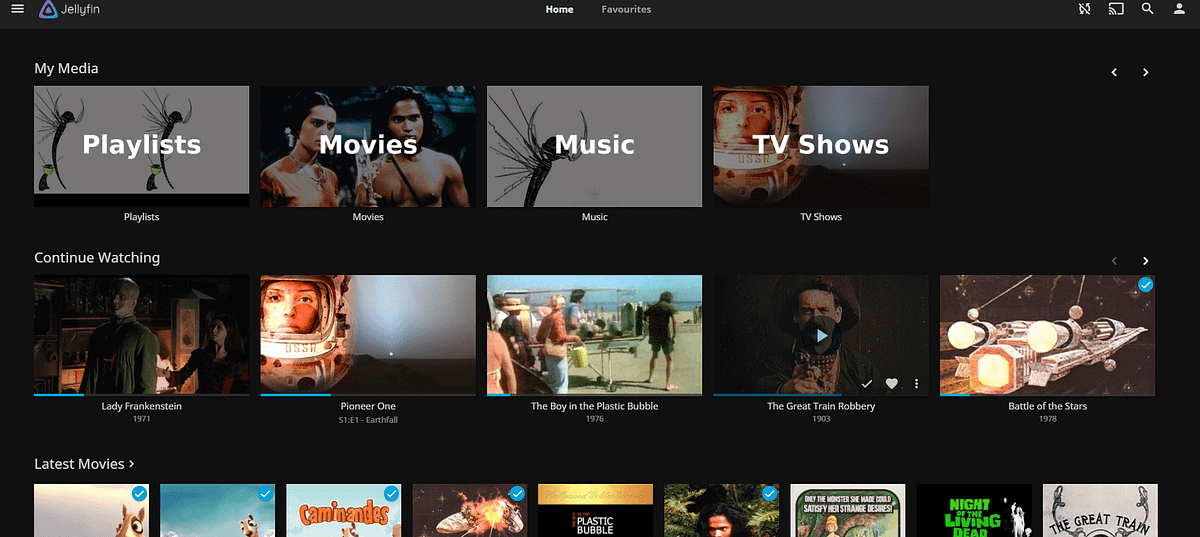Click the Playlists label under card
The width and height of the screenshot is (1200, 537).
click(x=141, y=217)
